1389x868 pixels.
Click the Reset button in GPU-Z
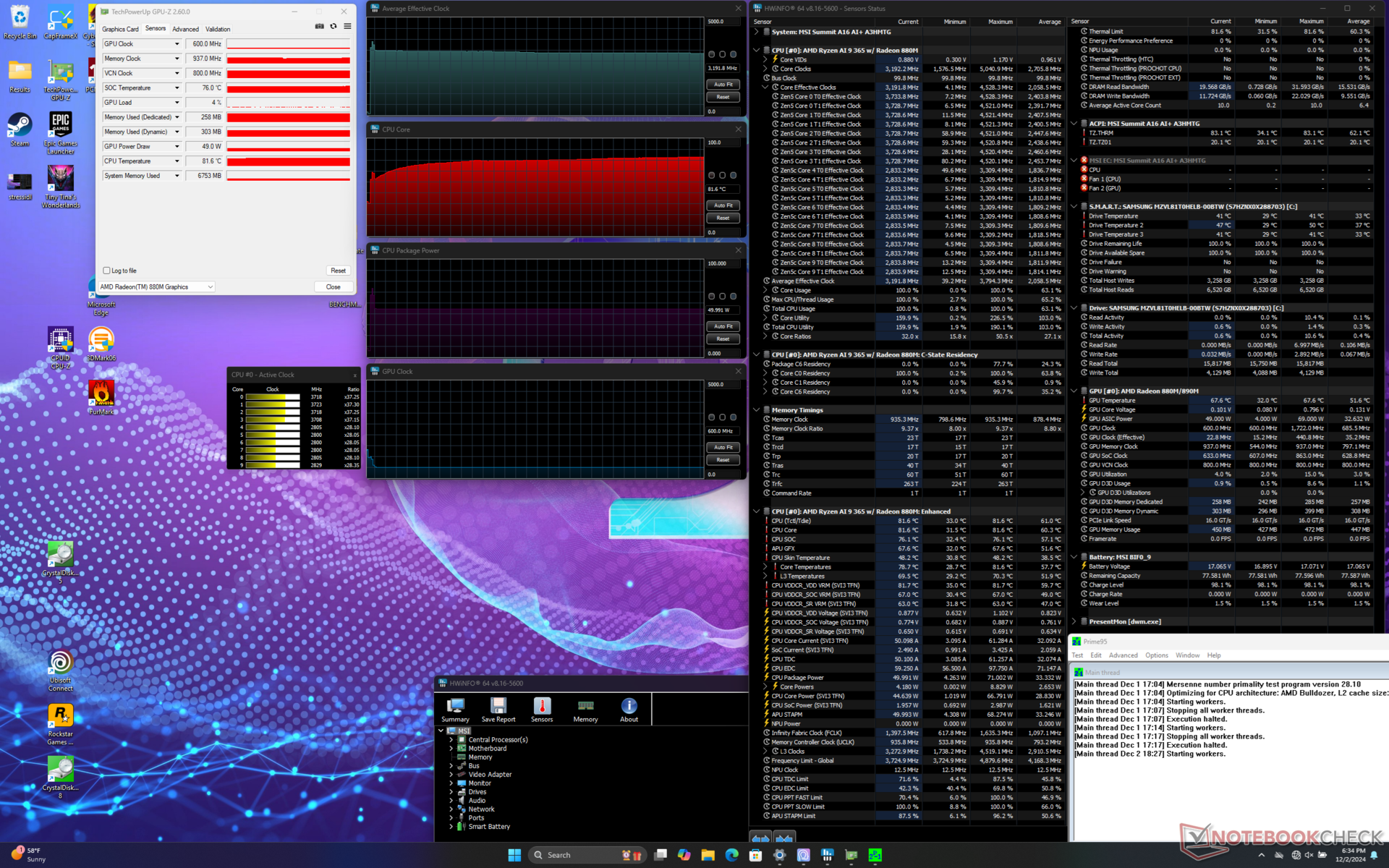pos(338,271)
